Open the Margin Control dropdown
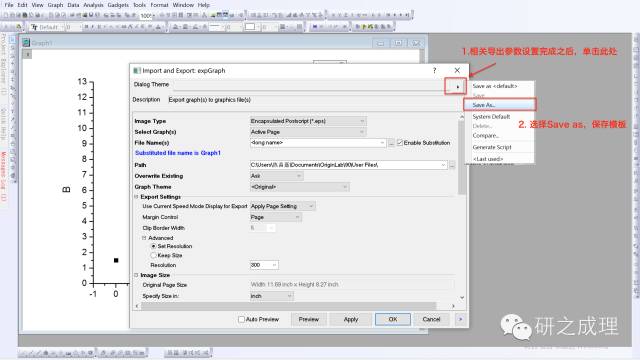Image resolution: width=640 pixels, height=360 pixels. (276, 217)
